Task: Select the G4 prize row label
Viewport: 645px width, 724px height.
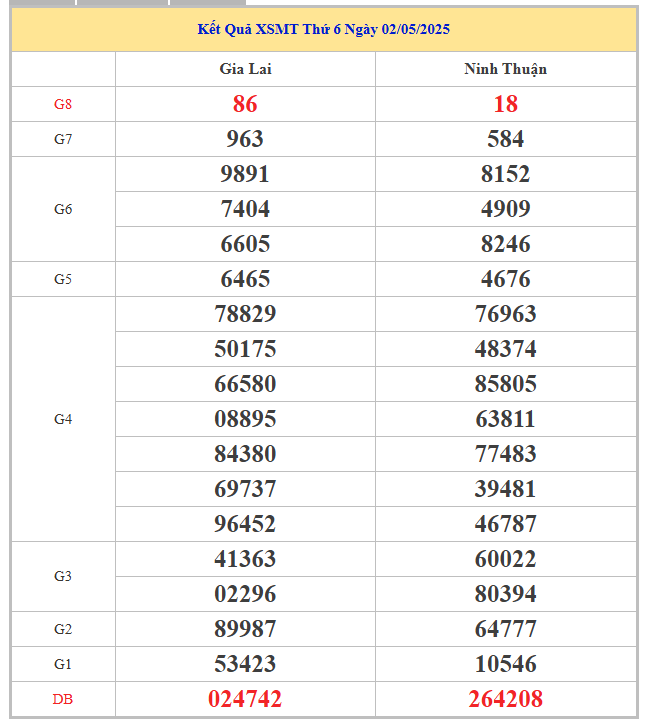Action: [63, 419]
